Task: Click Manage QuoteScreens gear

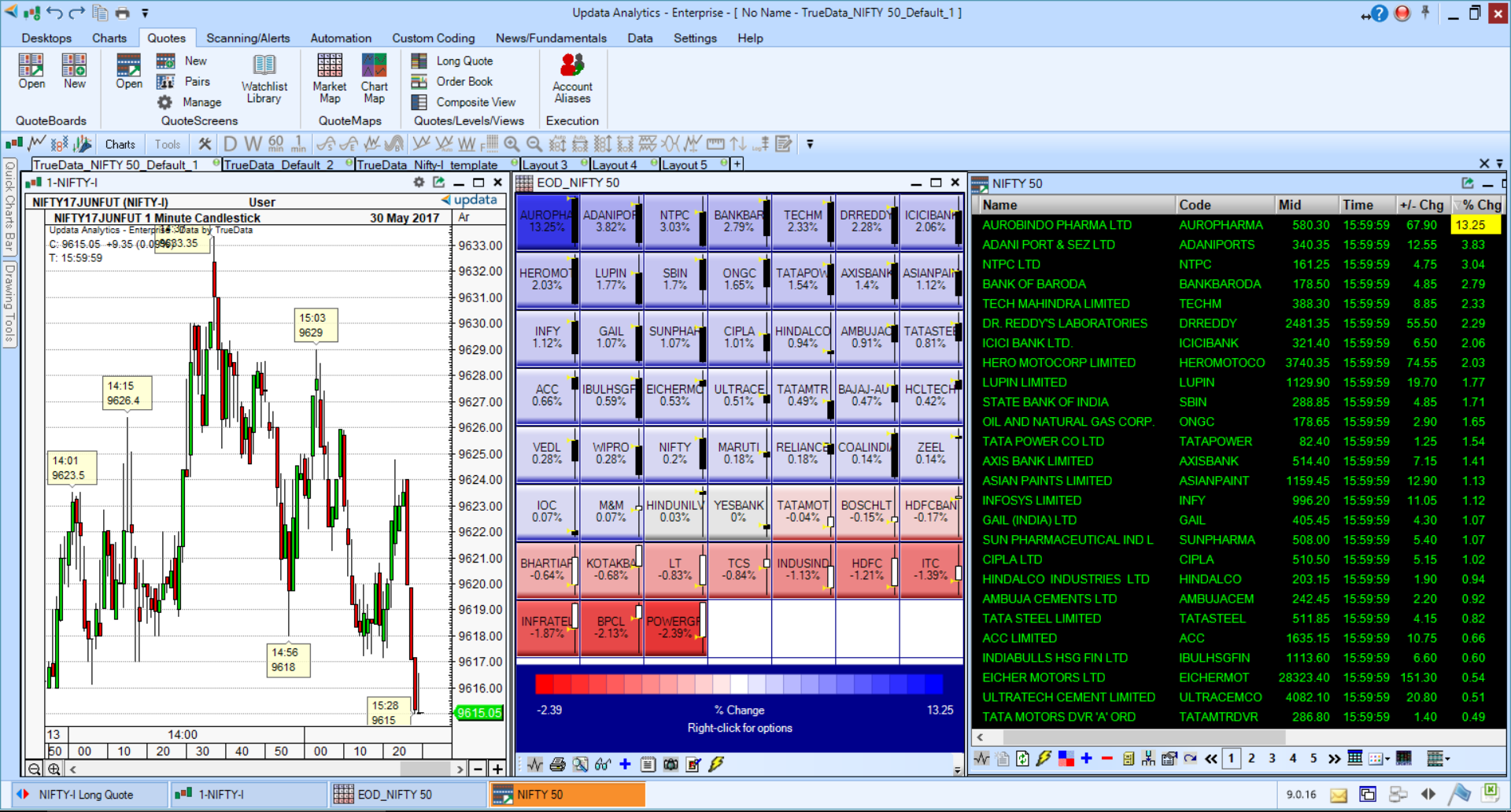Action: point(189,101)
